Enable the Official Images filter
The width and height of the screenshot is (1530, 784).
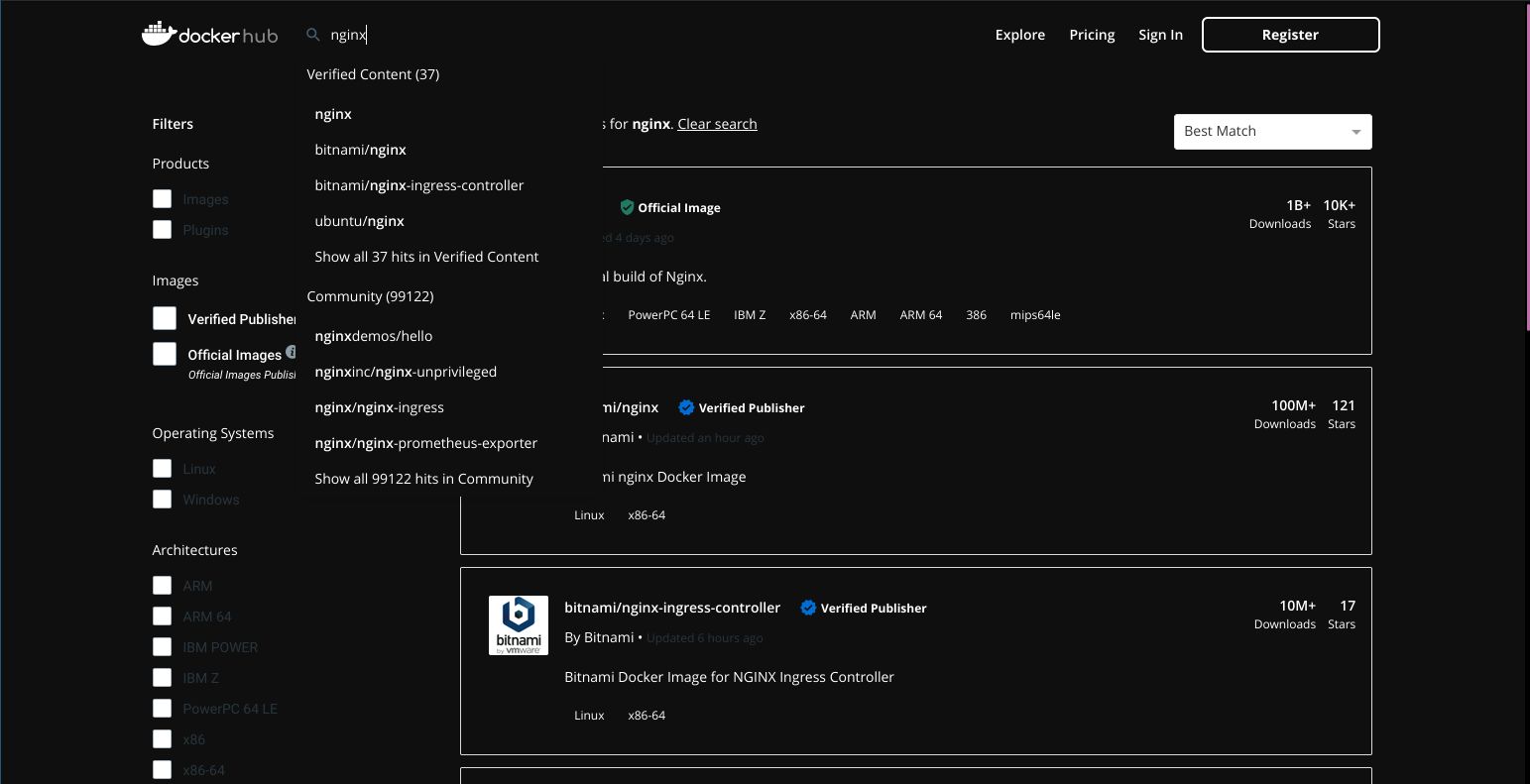point(165,354)
